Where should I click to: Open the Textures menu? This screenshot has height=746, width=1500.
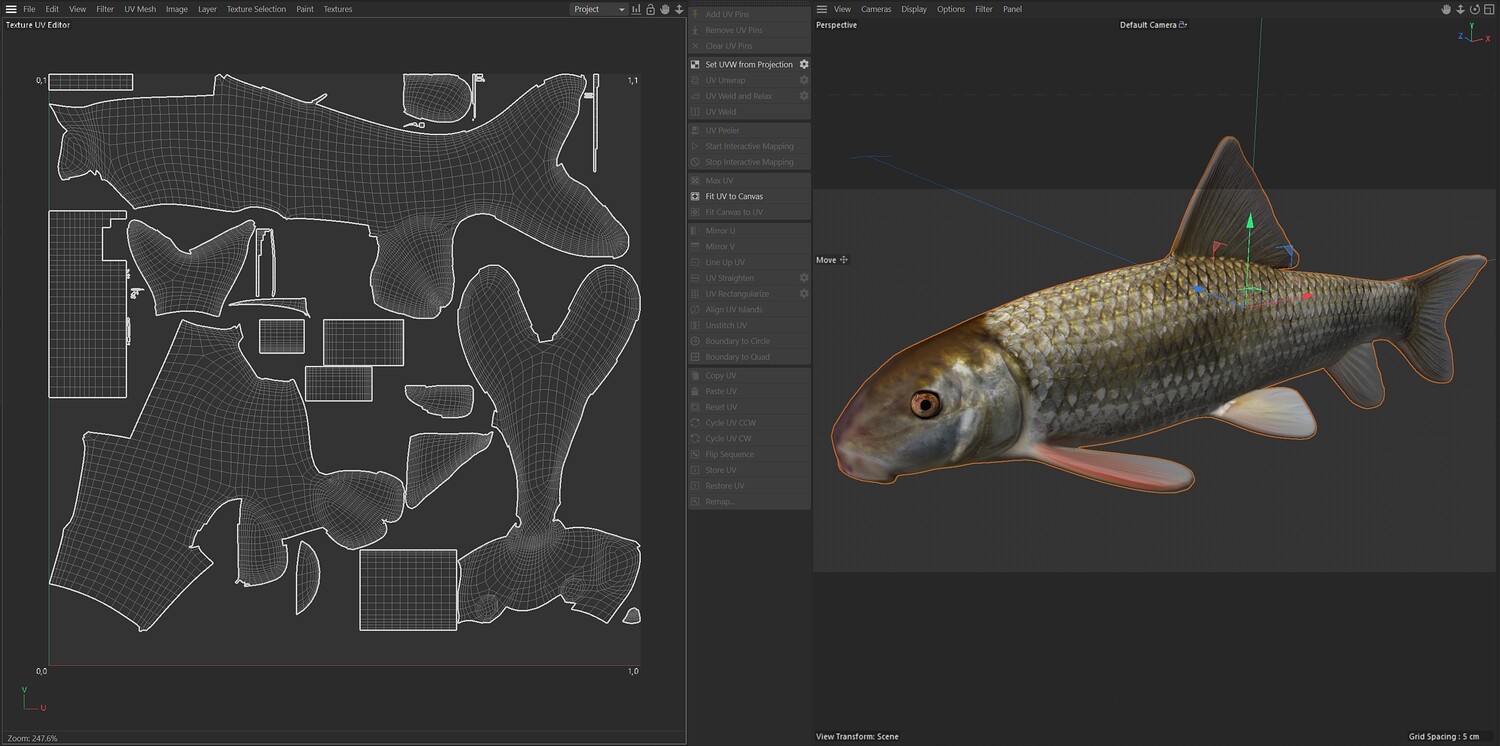[338, 9]
